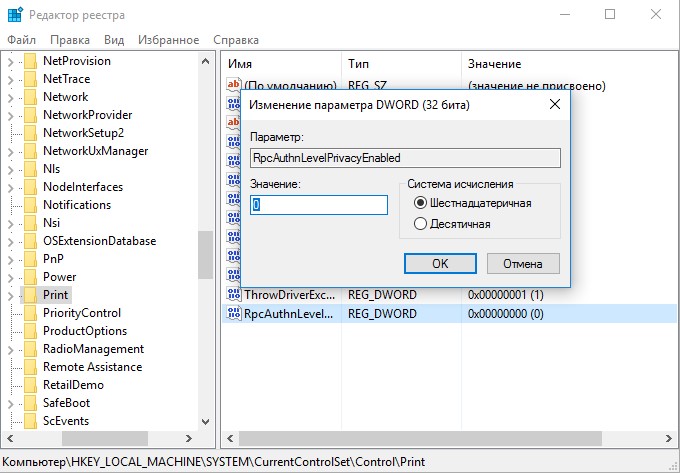Image resolution: width=680 pixels, height=473 pixels.
Task: Select the Remote Assistance tree item label
Action: coord(92,367)
